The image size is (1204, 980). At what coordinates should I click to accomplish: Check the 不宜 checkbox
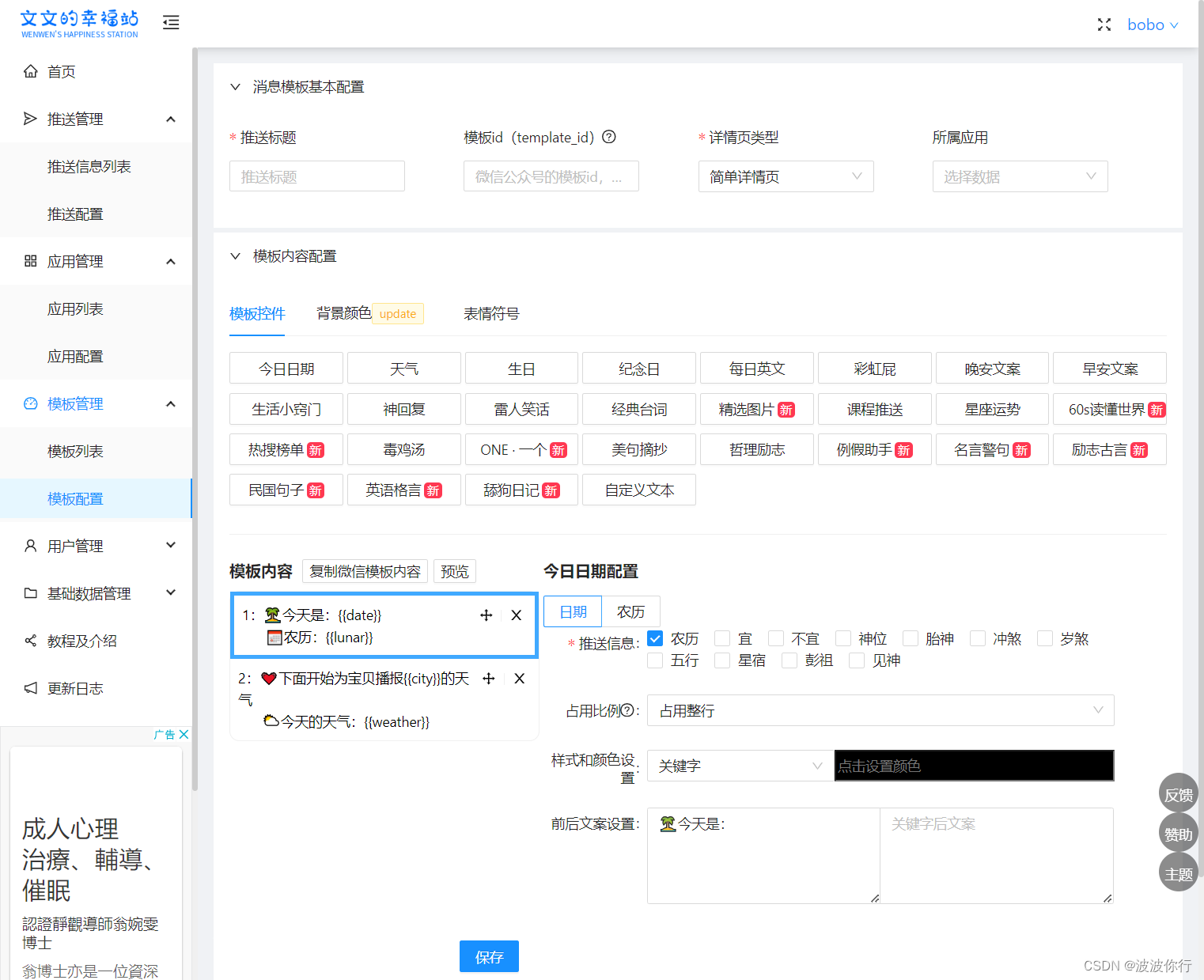(776, 638)
